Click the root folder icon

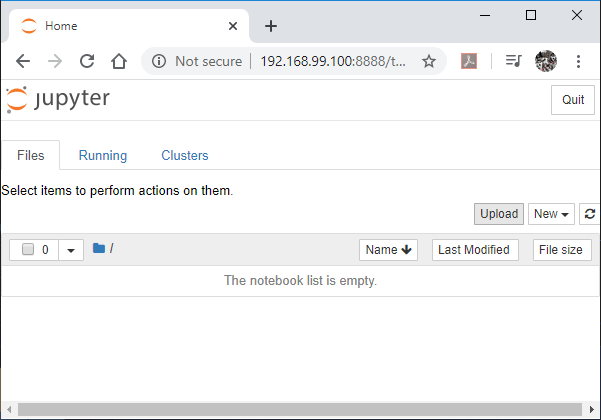coord(99,249)
